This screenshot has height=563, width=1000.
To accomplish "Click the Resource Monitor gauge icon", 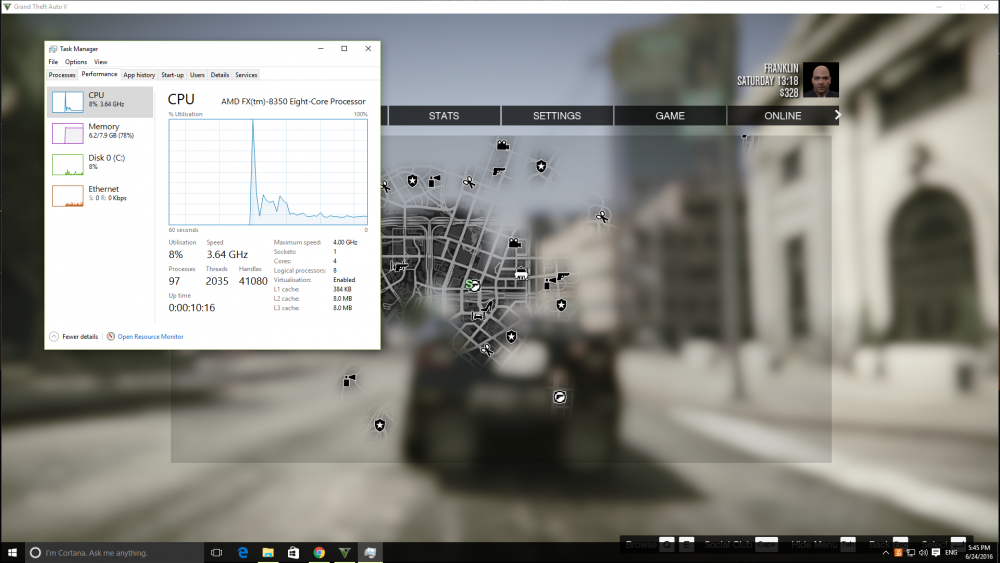I will [x=111, y=337].
